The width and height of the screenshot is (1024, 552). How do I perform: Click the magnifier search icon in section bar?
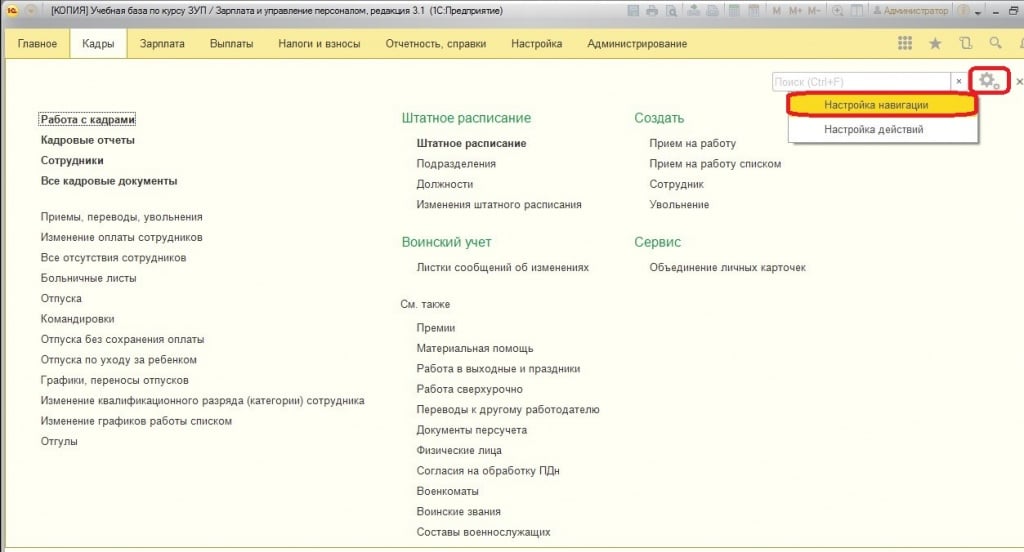[995, 44]
